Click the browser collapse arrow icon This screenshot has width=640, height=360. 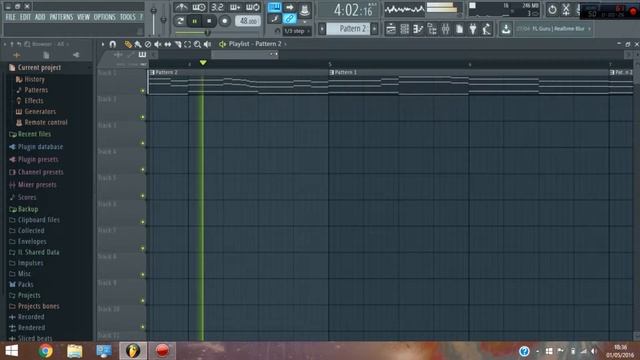(76, 55)
